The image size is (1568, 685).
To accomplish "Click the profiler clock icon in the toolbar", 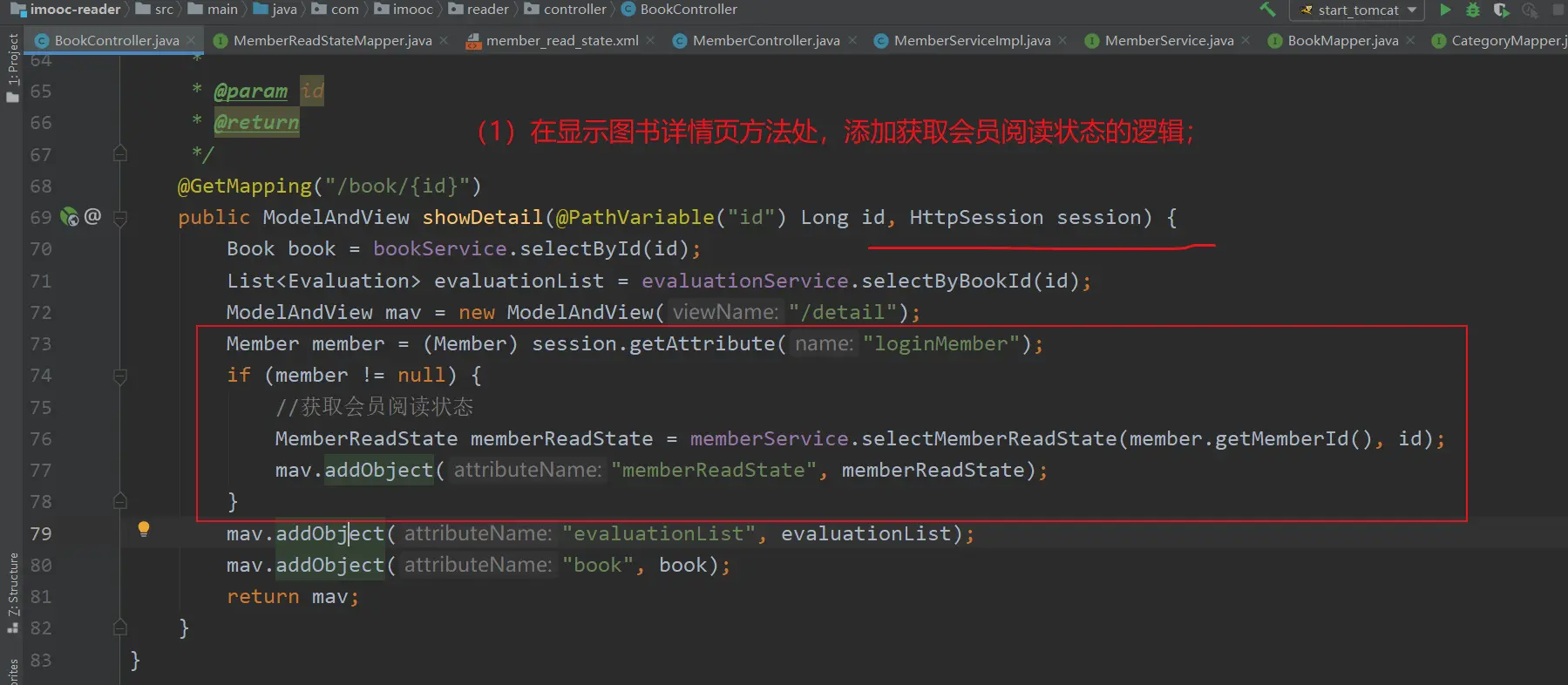I will (x=1530, y=10).
